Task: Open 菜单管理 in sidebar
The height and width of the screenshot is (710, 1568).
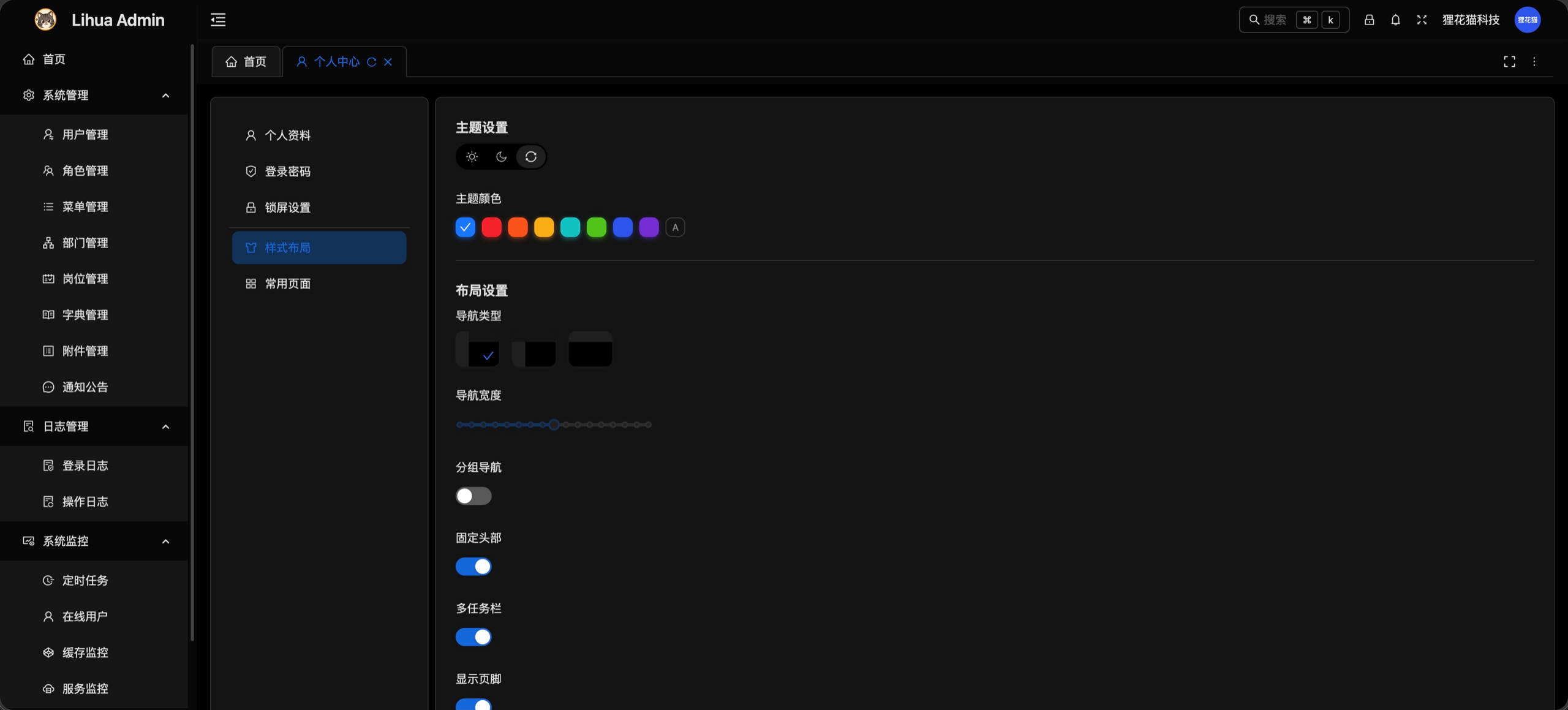Action: pos(94,206)
